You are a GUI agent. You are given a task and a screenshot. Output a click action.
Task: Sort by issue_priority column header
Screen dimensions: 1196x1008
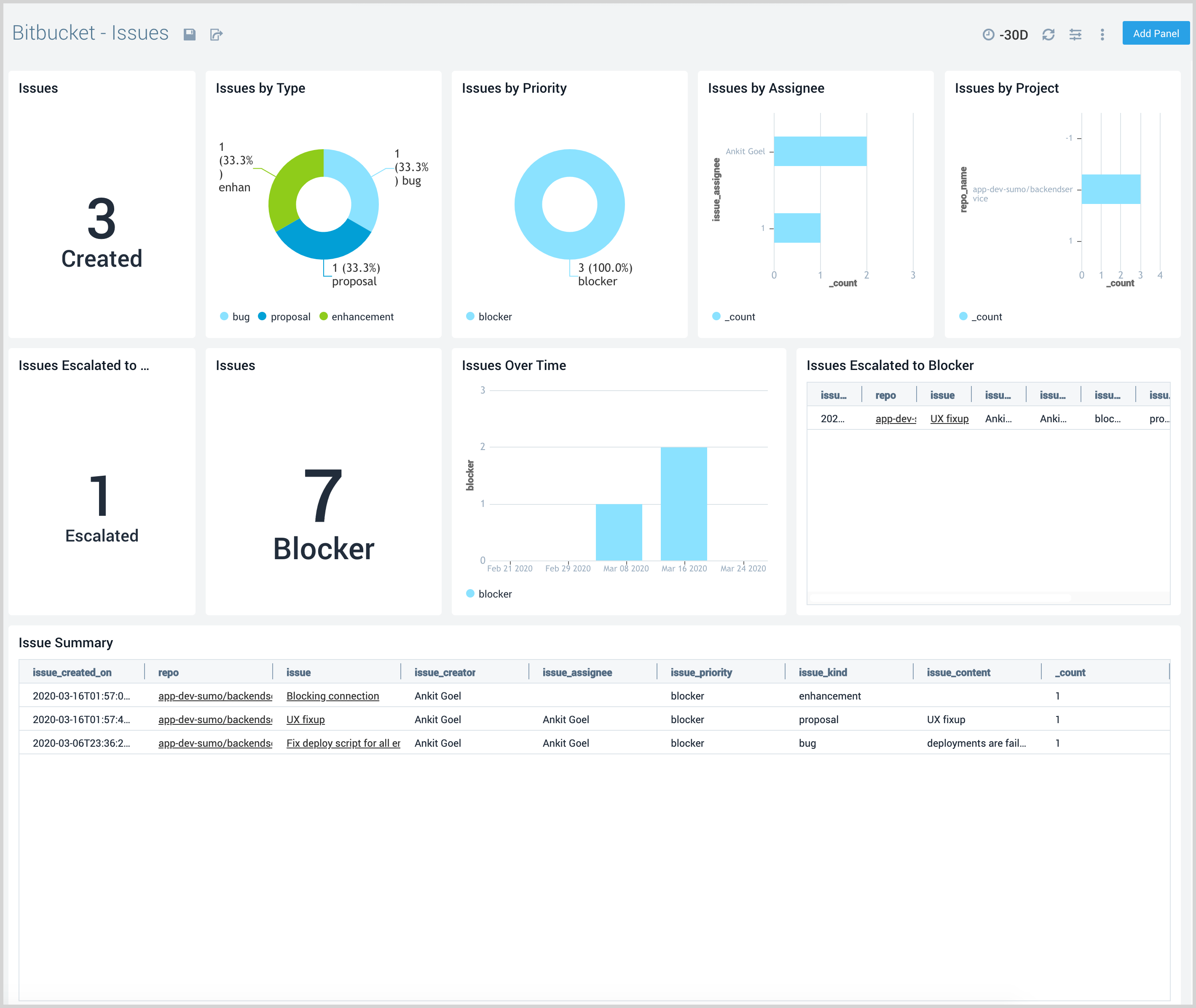[701, 673]
